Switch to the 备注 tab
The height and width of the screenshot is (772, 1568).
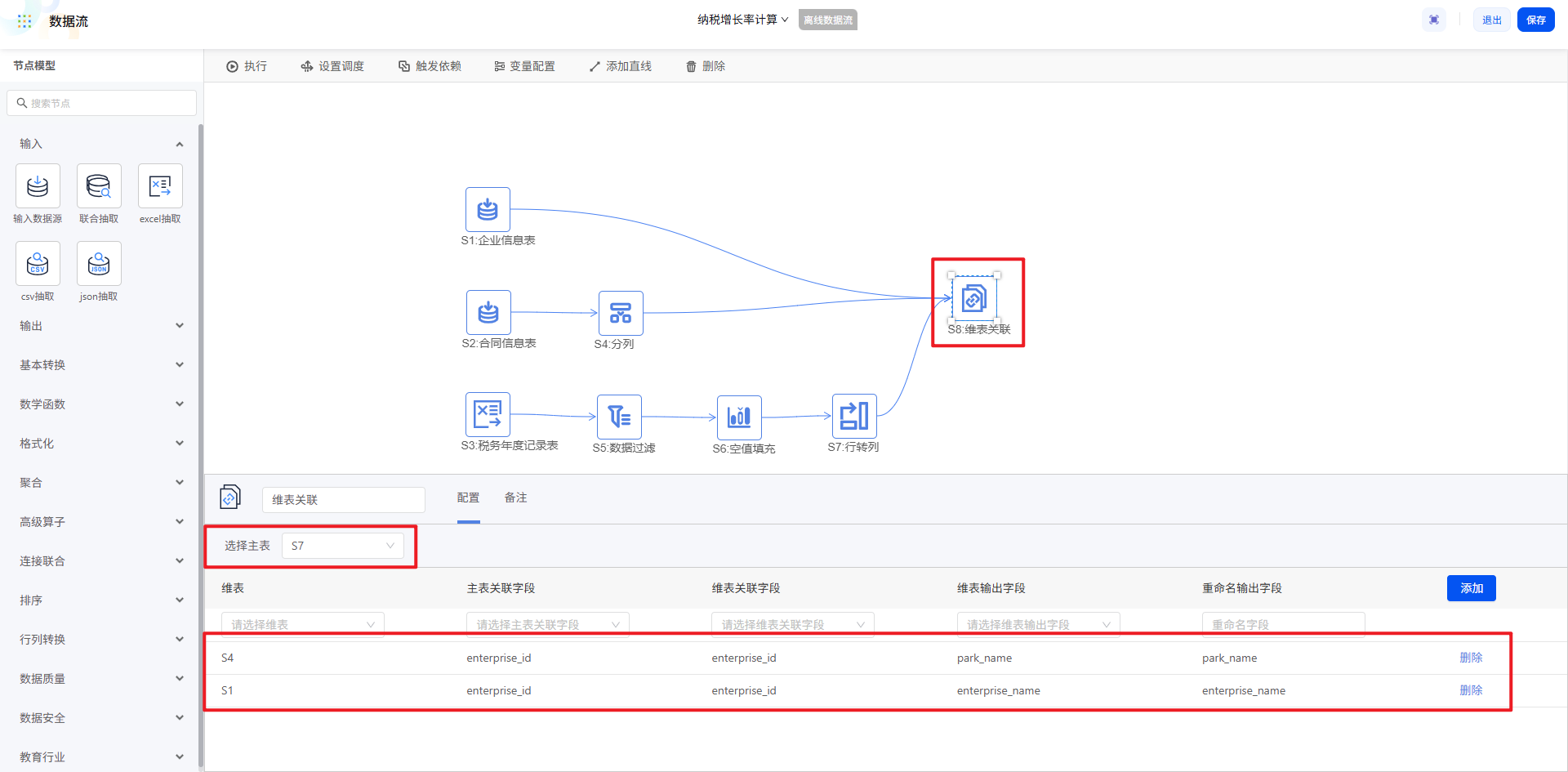[x=515, y=498]
